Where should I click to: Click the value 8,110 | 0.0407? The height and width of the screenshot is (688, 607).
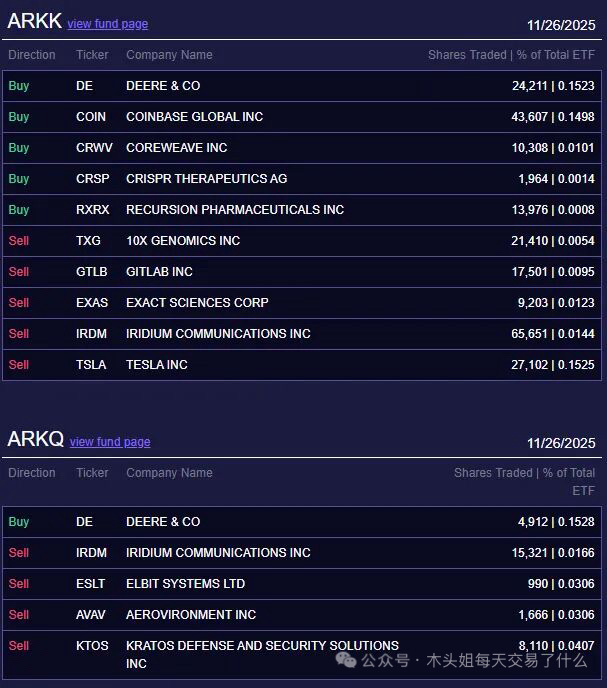pos(557,646)
